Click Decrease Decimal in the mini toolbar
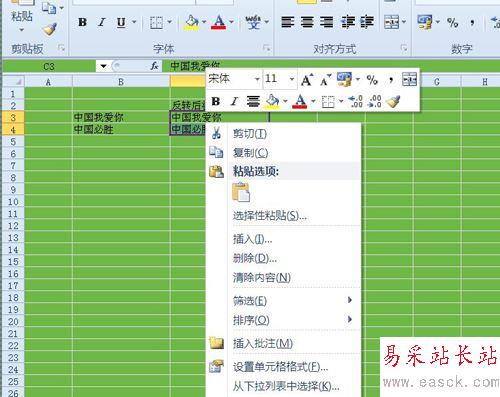This screenshot has width=500, height=397. click(x=375, y=101)
